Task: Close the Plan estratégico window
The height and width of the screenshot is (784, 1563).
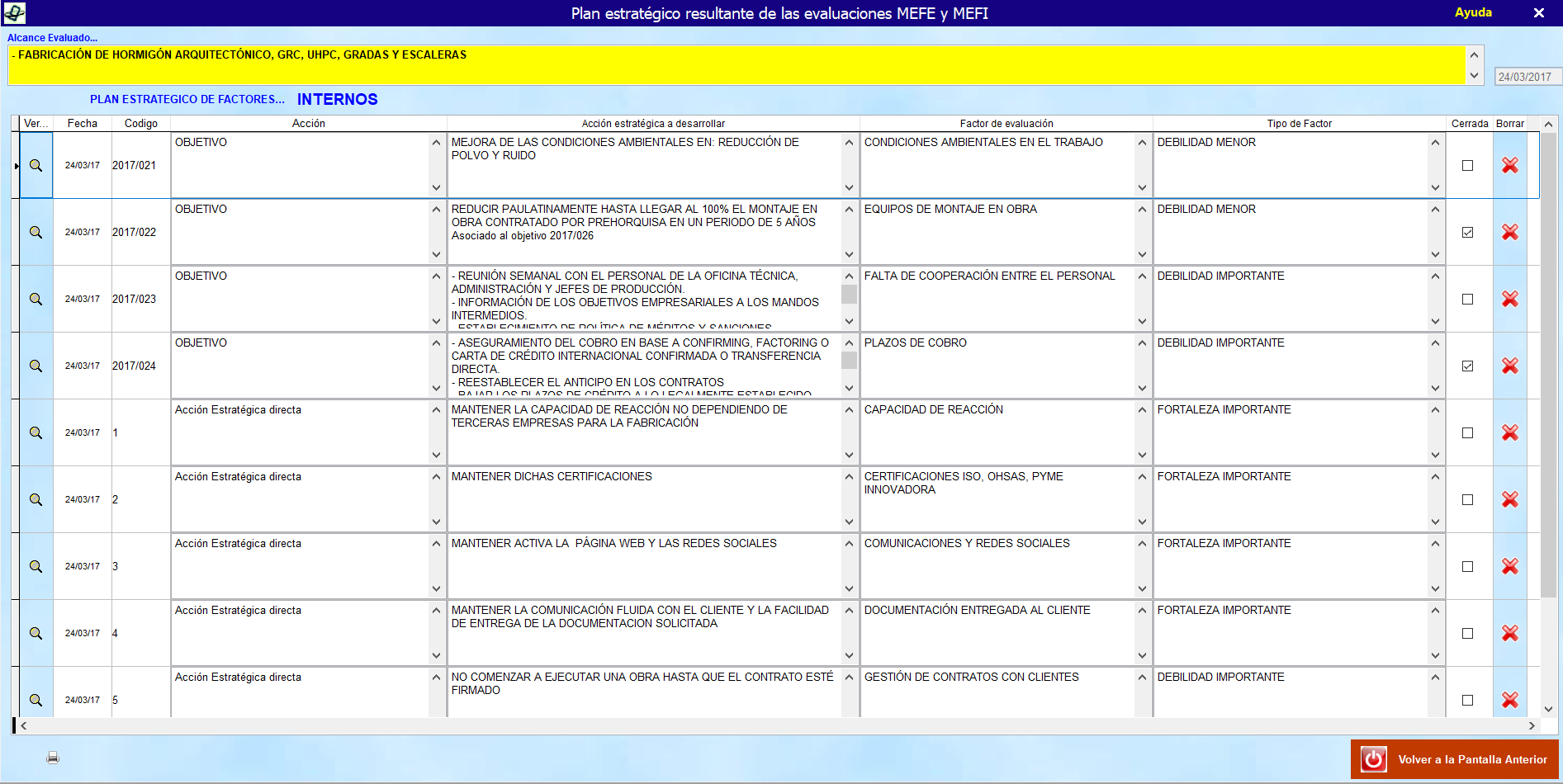Action: [1539, 12]
